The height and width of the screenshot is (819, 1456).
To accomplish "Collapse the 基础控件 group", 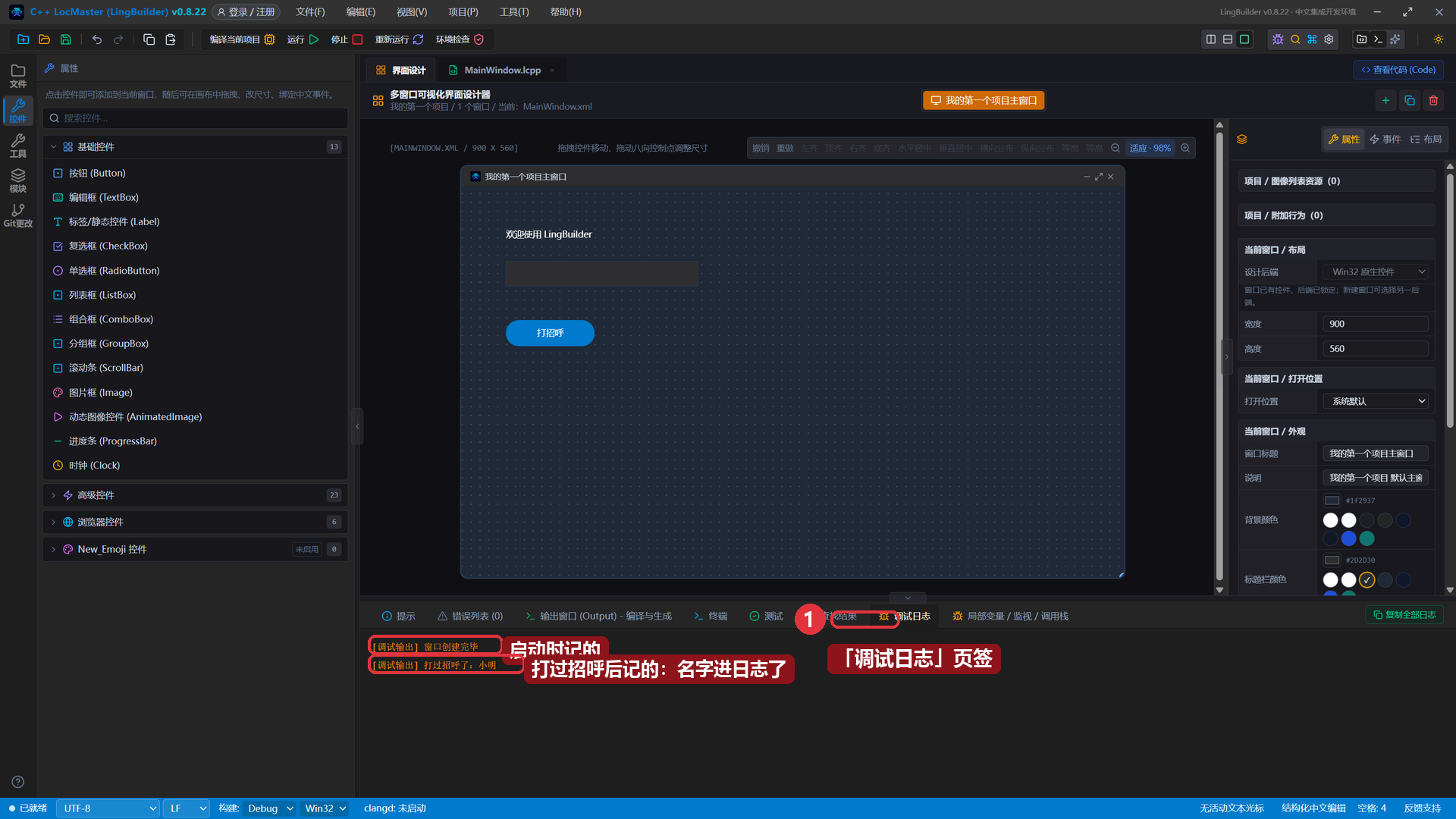I will 196,147.
